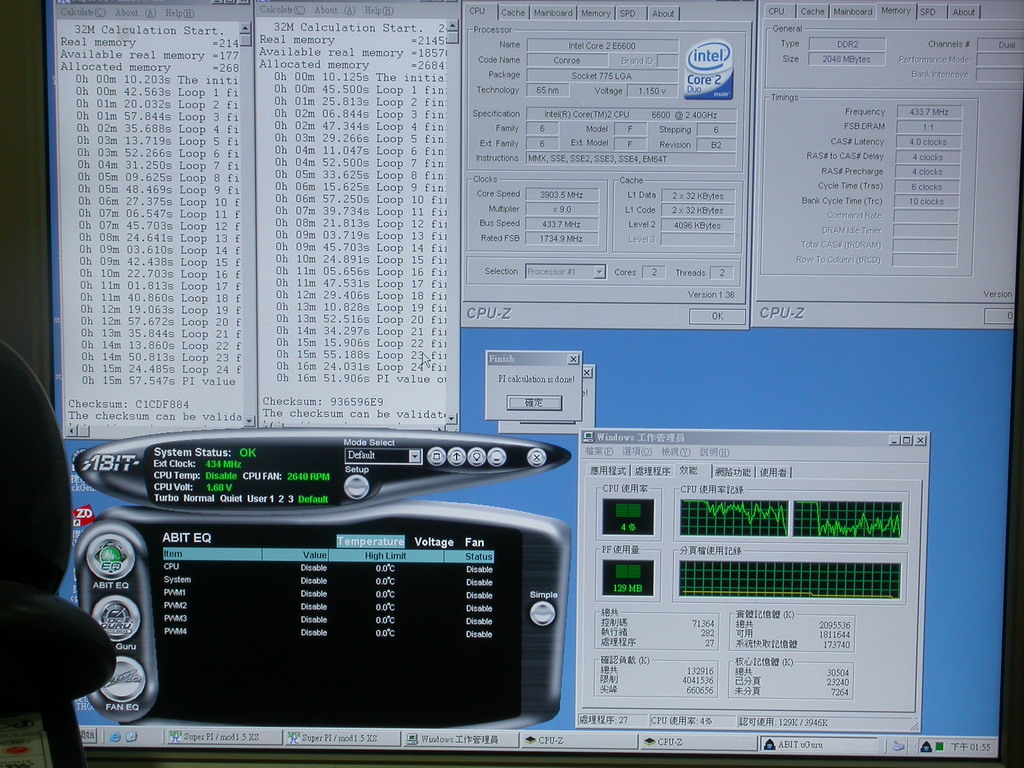Switch to the Mainboard tab in left CPU-Z

[553, 13]
